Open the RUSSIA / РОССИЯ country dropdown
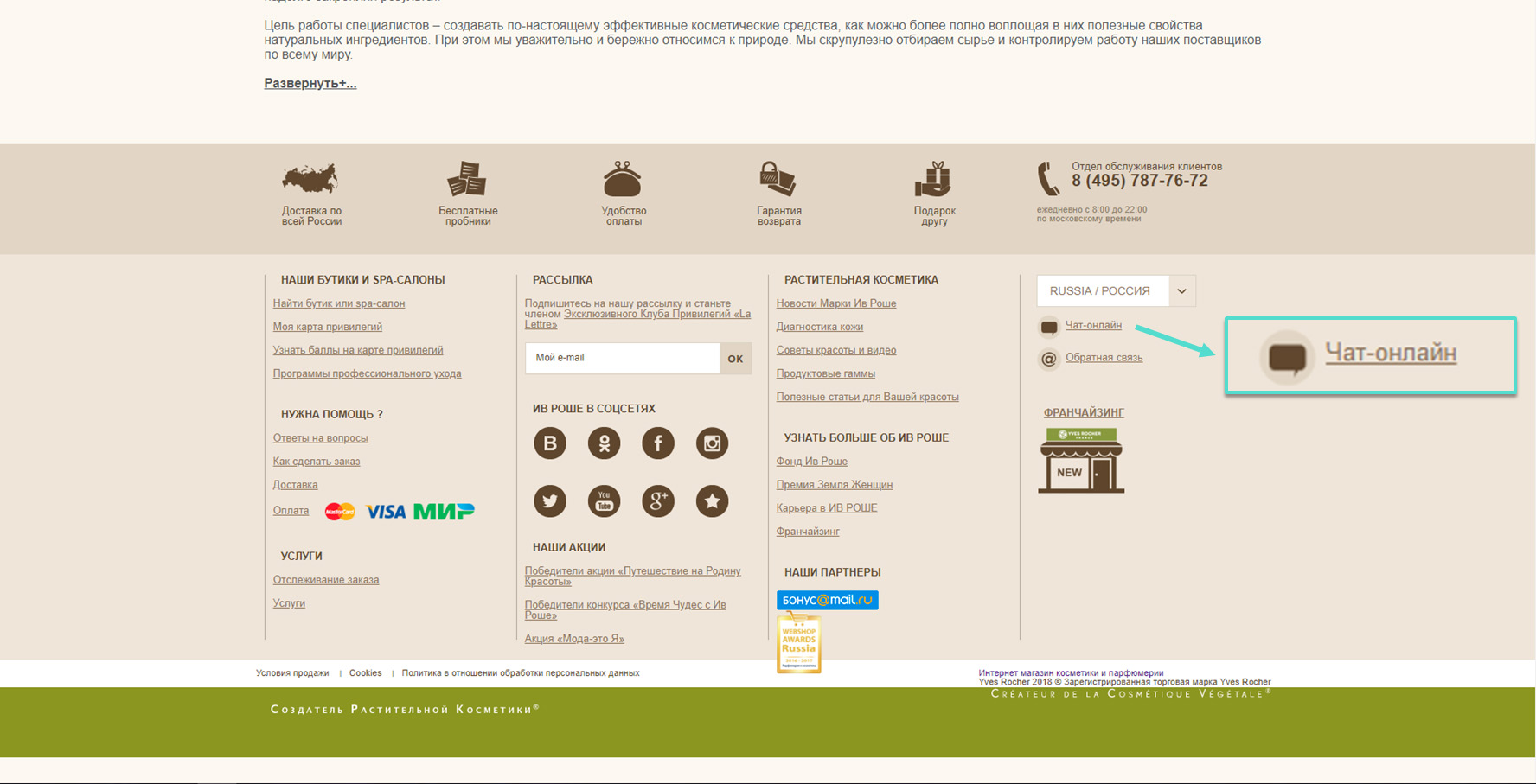The height and width of the screenshot is (784, 1536). point(1116,291)
